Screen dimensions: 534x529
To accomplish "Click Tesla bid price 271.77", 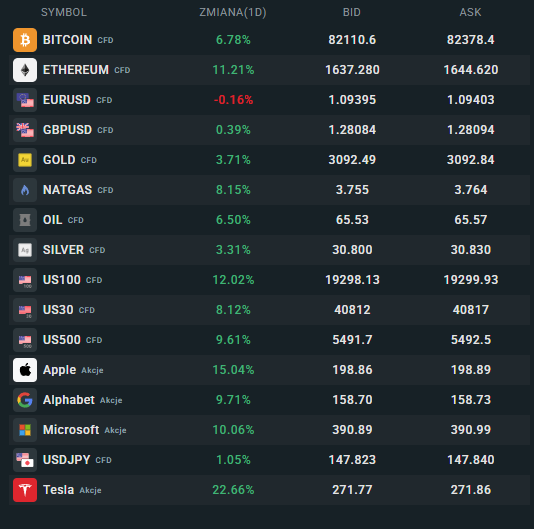I will pos(352,490).
